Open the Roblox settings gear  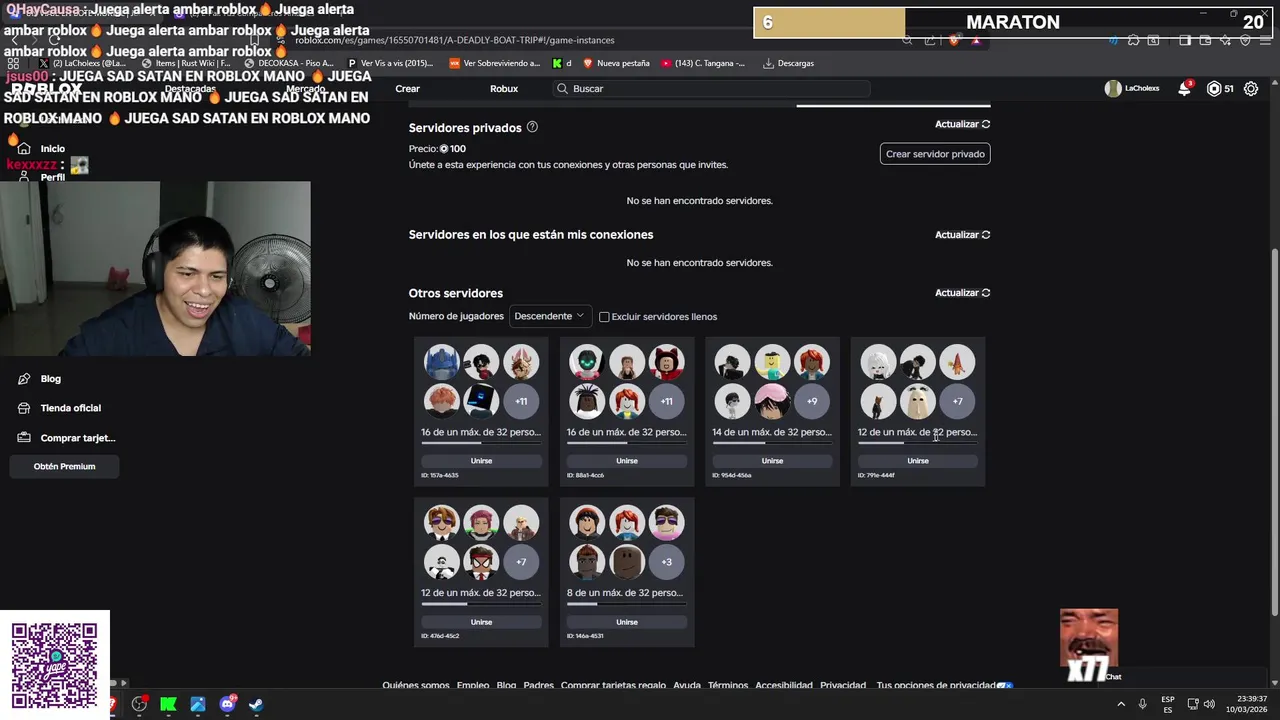pos(1251,88)
